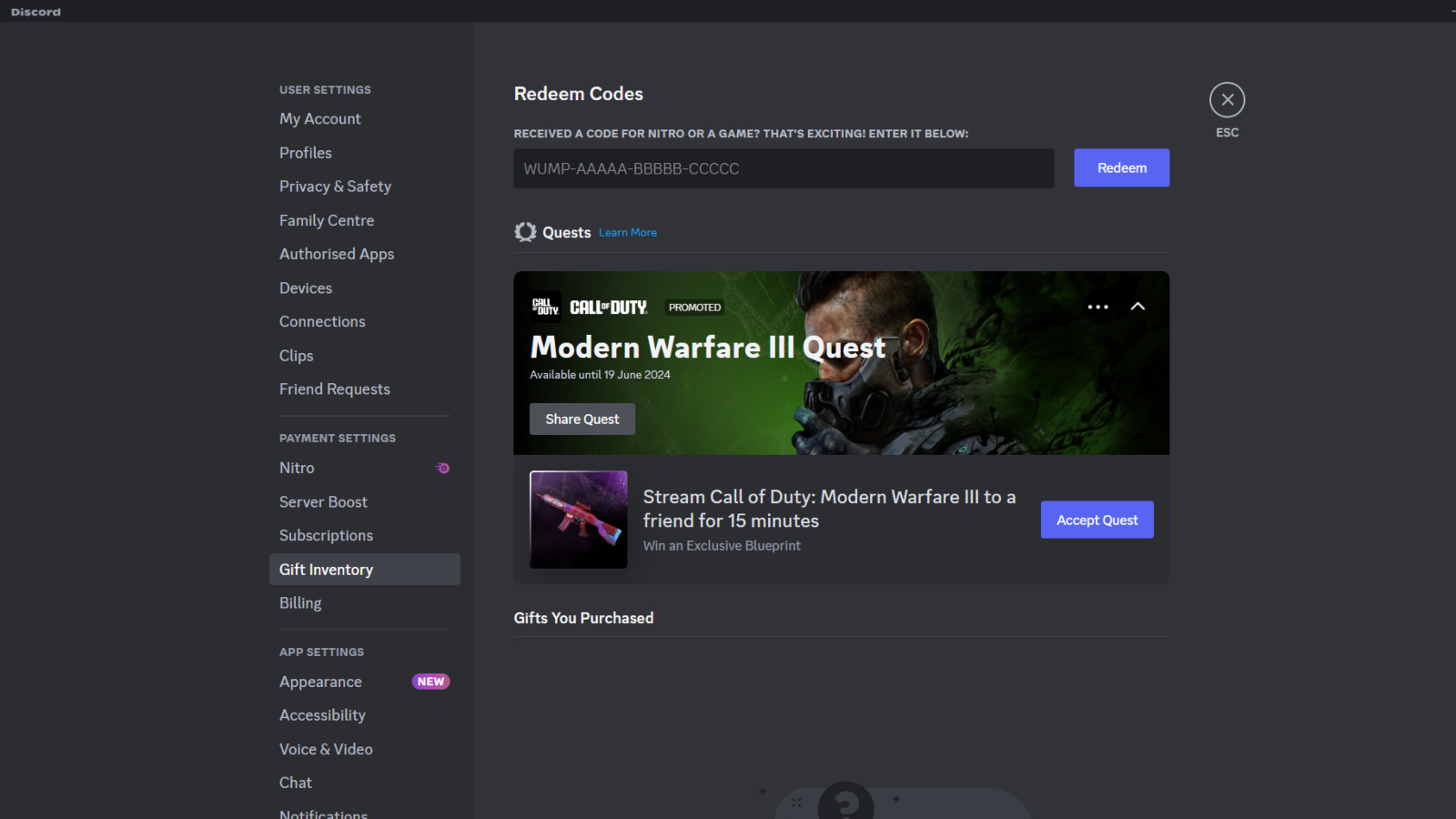The height and width of the screenshot is (819, 1456).
Task: Open the Privacy & Safety settings
Action: (335, 186)
